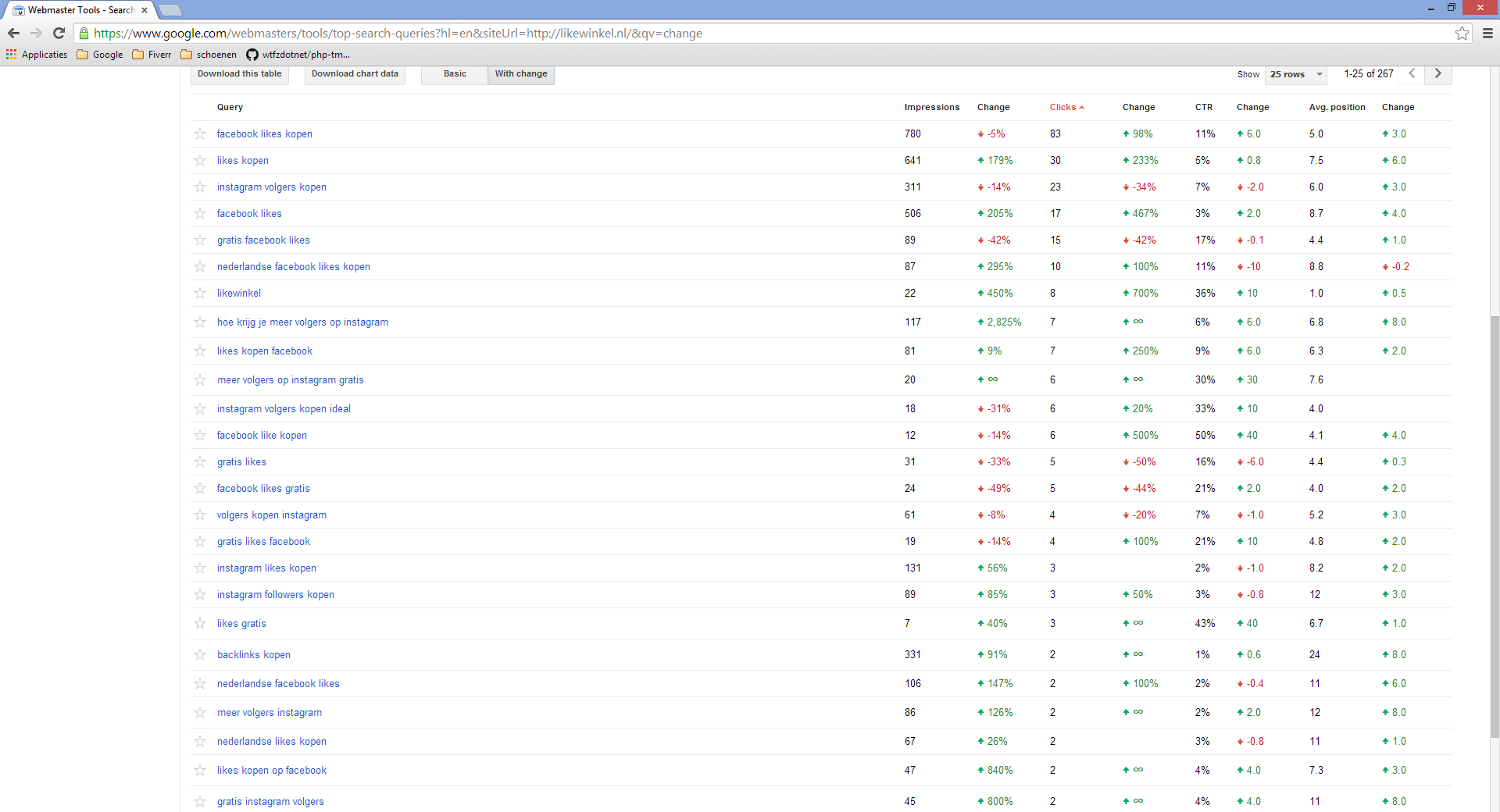Go back with browser back arrow
Screen dimensions: 1500x812
pos(13,33)
